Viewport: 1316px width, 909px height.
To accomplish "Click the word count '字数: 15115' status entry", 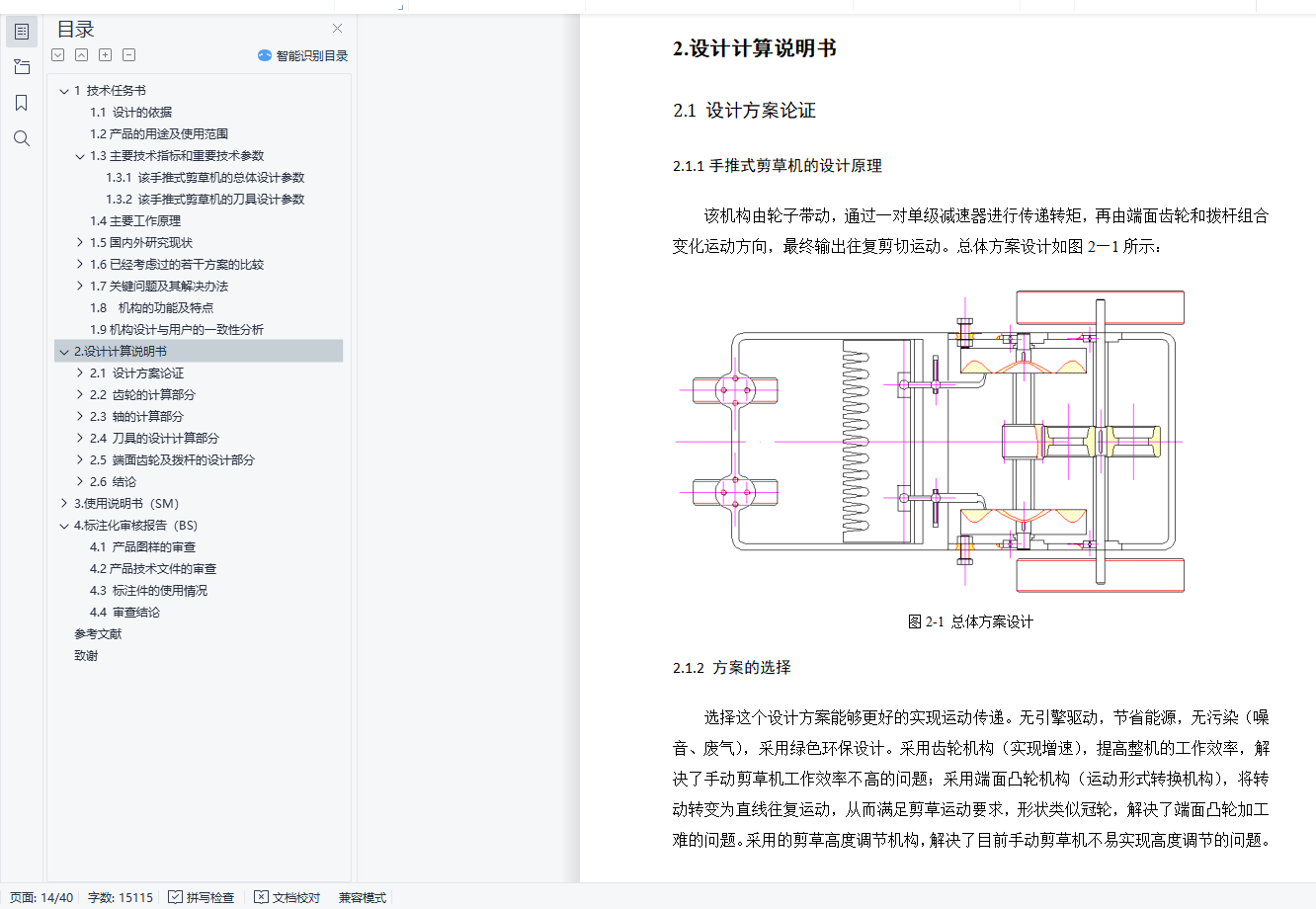I will (x=121, y=898).
